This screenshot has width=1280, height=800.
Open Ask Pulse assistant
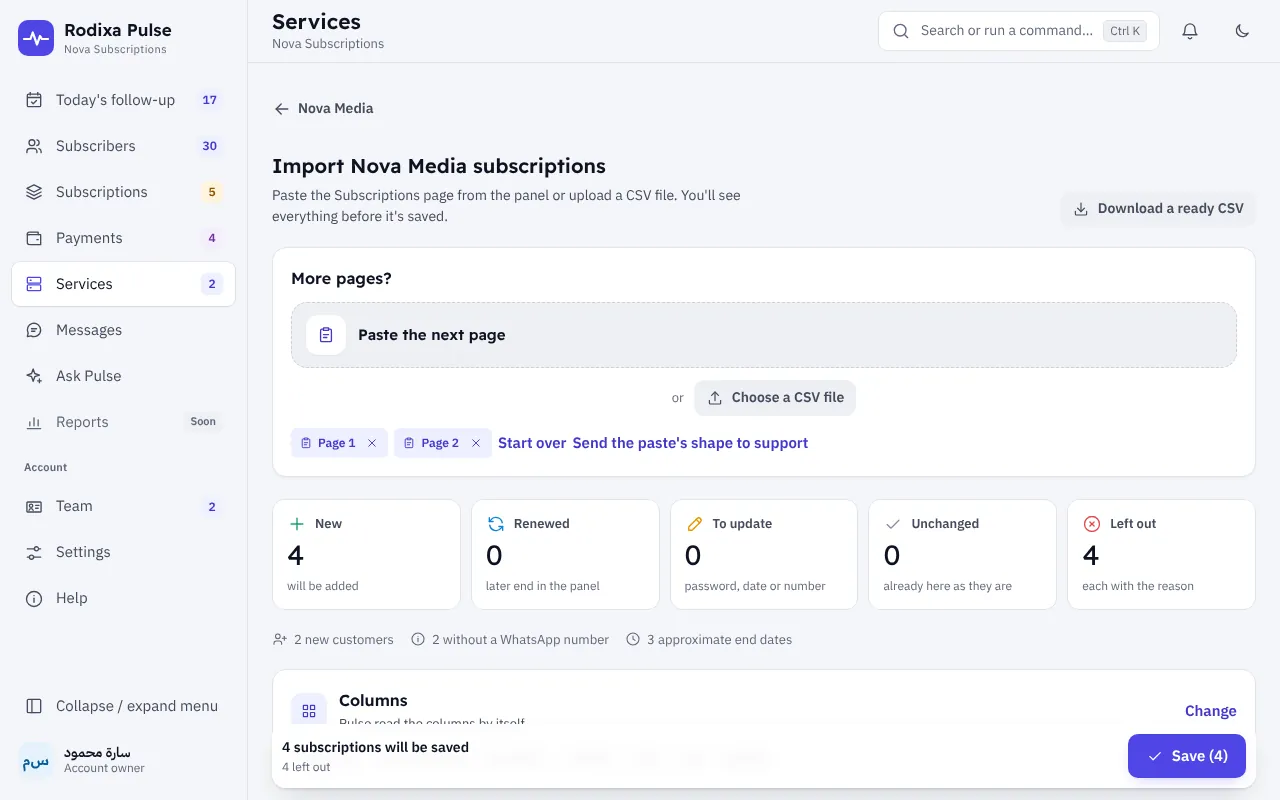123,376
